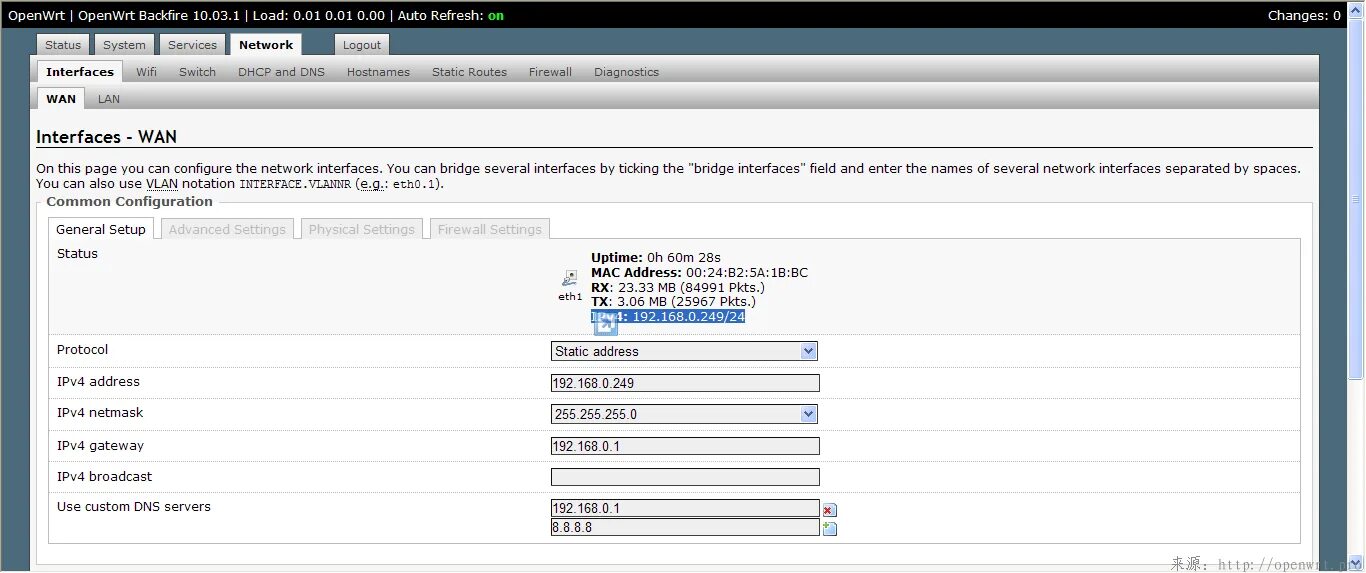Screen dimensions: 1366x573
Task: Click the first DNS server field 192.168.0.1
Action: tap(685, 508)
